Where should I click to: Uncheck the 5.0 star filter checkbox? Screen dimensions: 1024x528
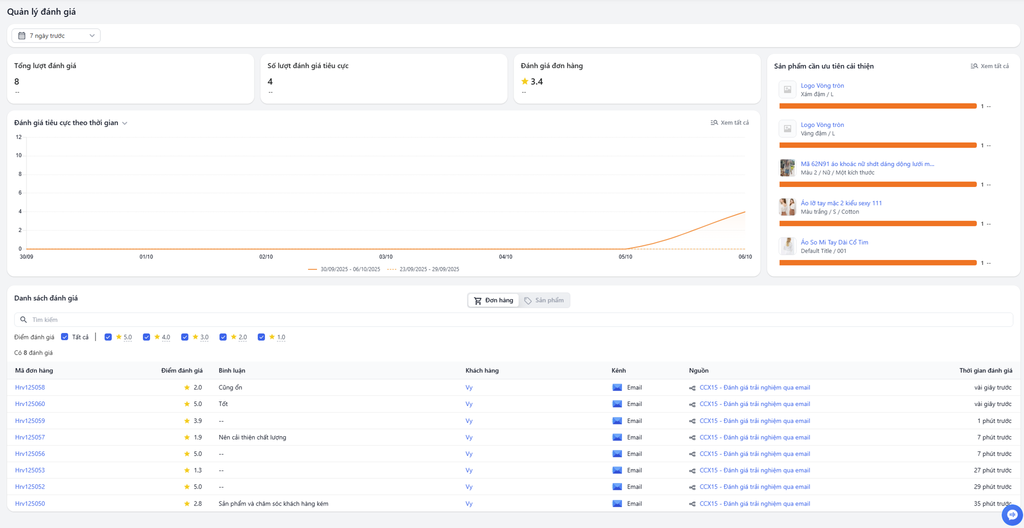click(x=108, y=337)
